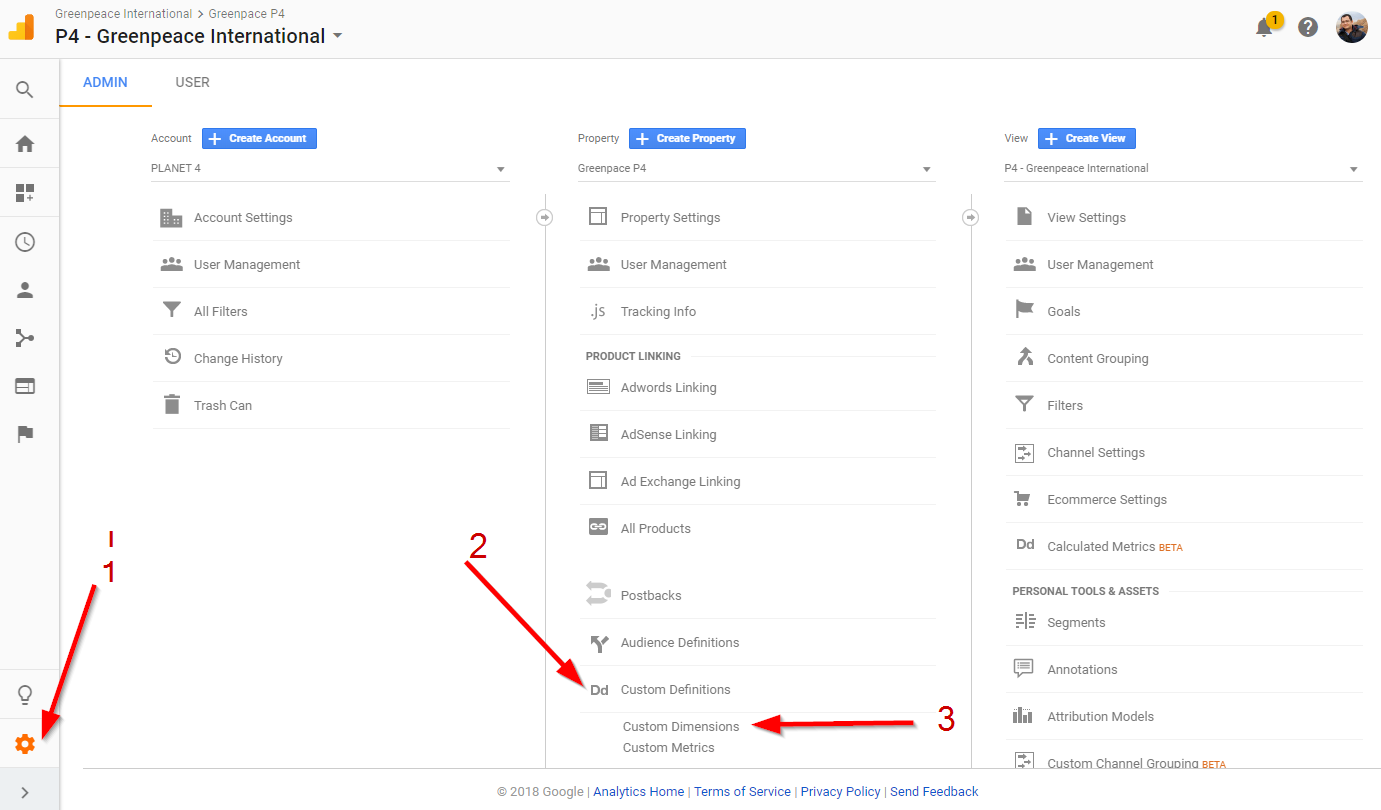This screenshot has width=1381, height=810.
Task: Open Privacy Policy footer link
Action: (x=840, y=791)
